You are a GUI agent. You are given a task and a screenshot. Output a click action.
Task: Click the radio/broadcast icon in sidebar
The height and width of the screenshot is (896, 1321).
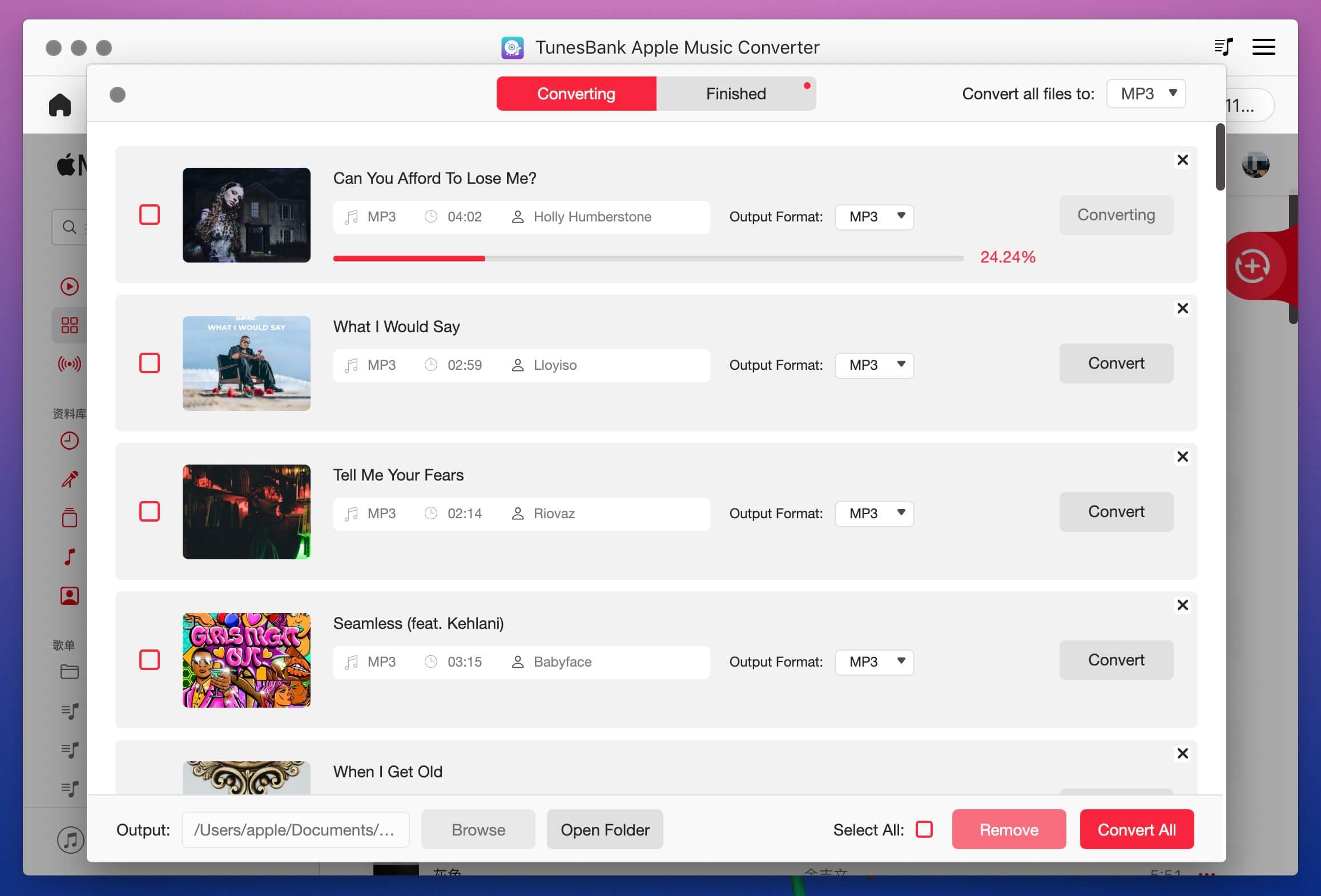[69, 364]
